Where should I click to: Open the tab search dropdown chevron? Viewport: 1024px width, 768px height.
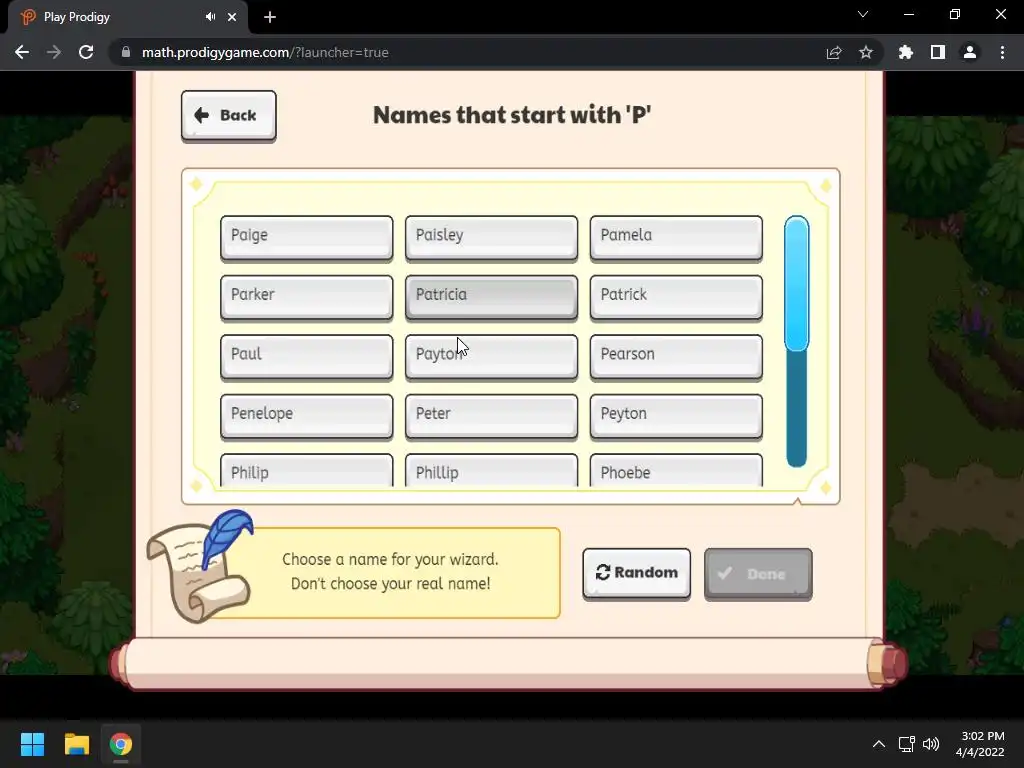[x=863, y=14]
